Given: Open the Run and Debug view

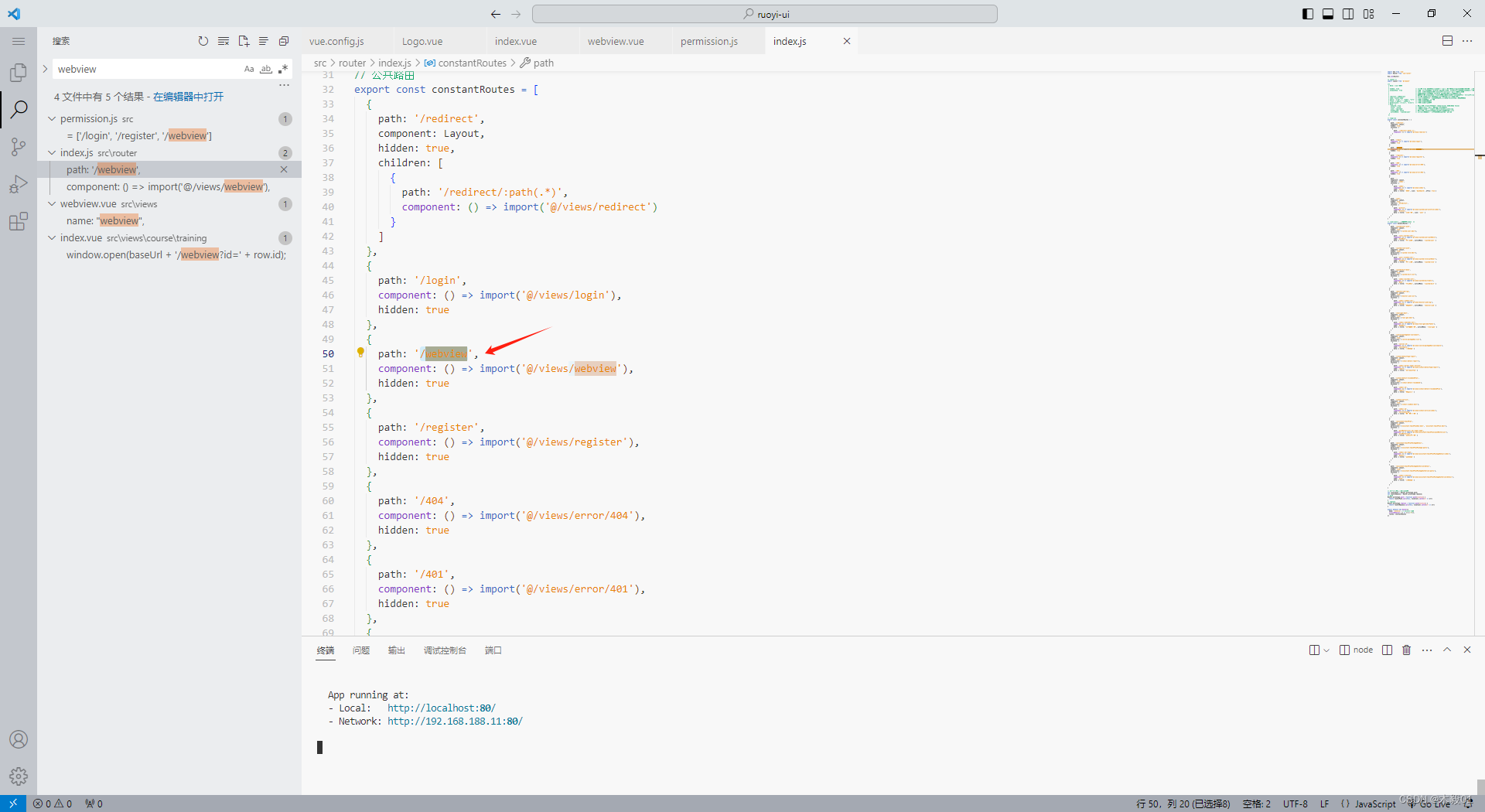Looking at the screenshot, I should [x=19, y=184].
